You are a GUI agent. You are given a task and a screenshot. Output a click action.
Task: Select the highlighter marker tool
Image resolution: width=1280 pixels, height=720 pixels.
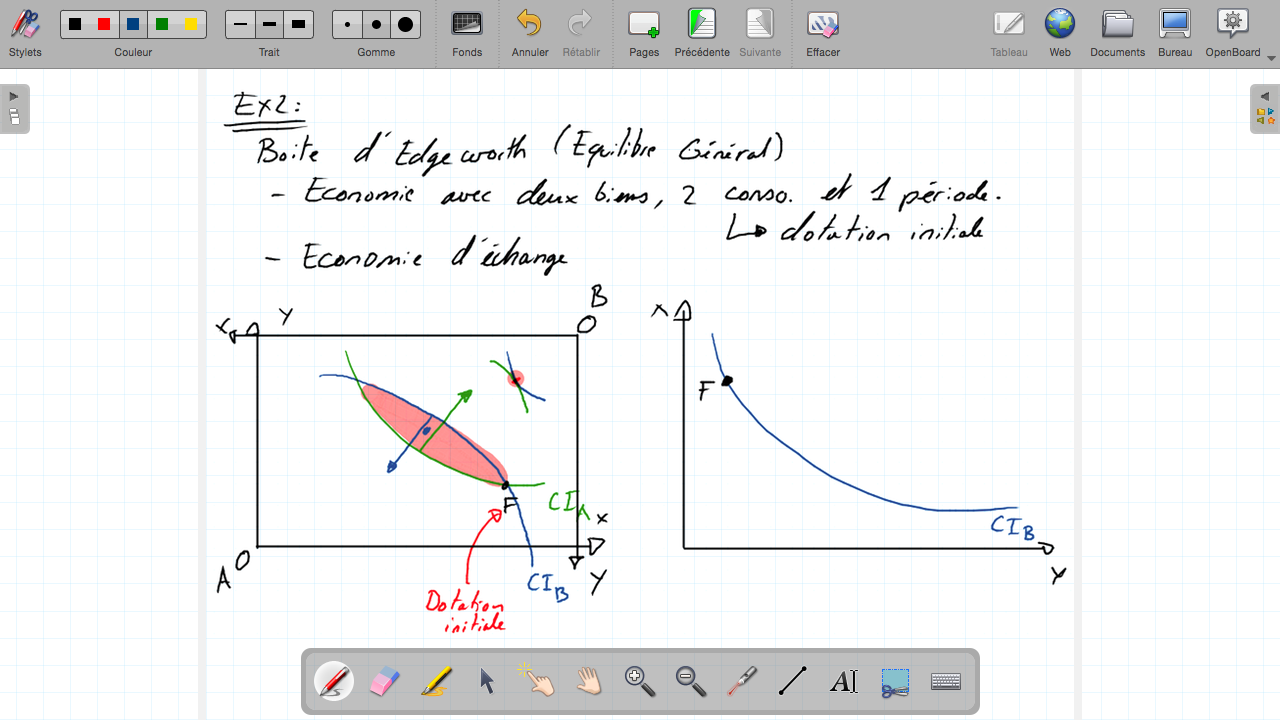436,682
